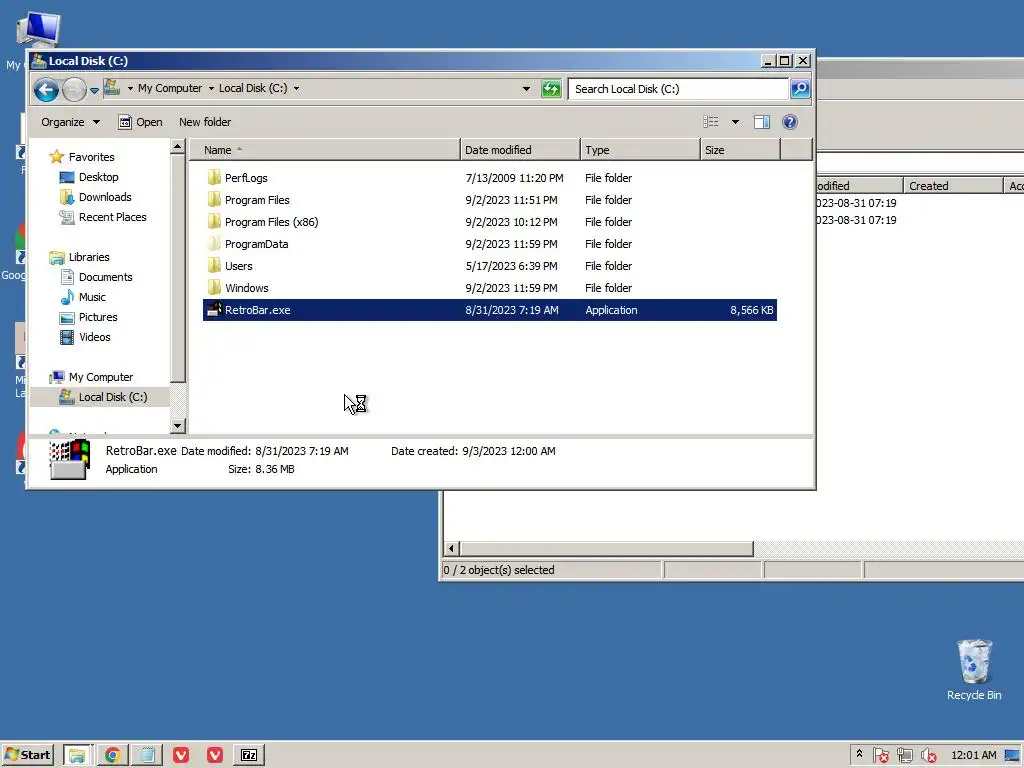Show hidden tray icons arrow
Viewport: 1024px width, 768px height.
pos(859,754)
